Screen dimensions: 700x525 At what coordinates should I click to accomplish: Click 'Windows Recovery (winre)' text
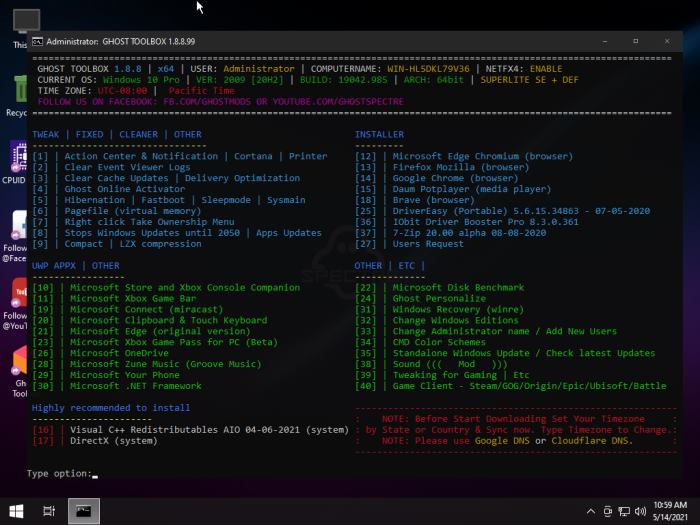458,309
